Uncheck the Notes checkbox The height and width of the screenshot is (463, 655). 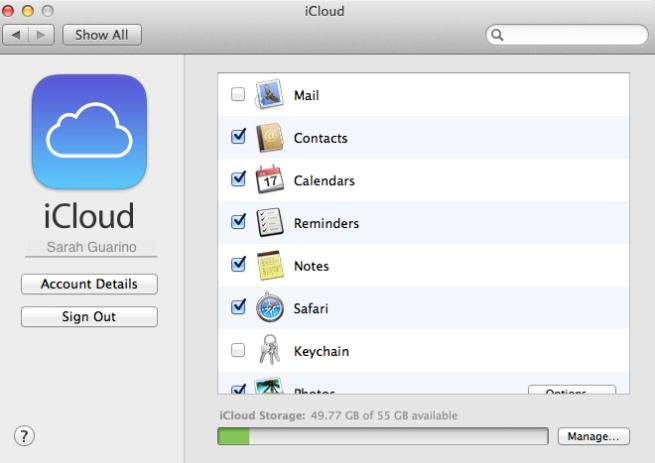[x=238, y=265]
